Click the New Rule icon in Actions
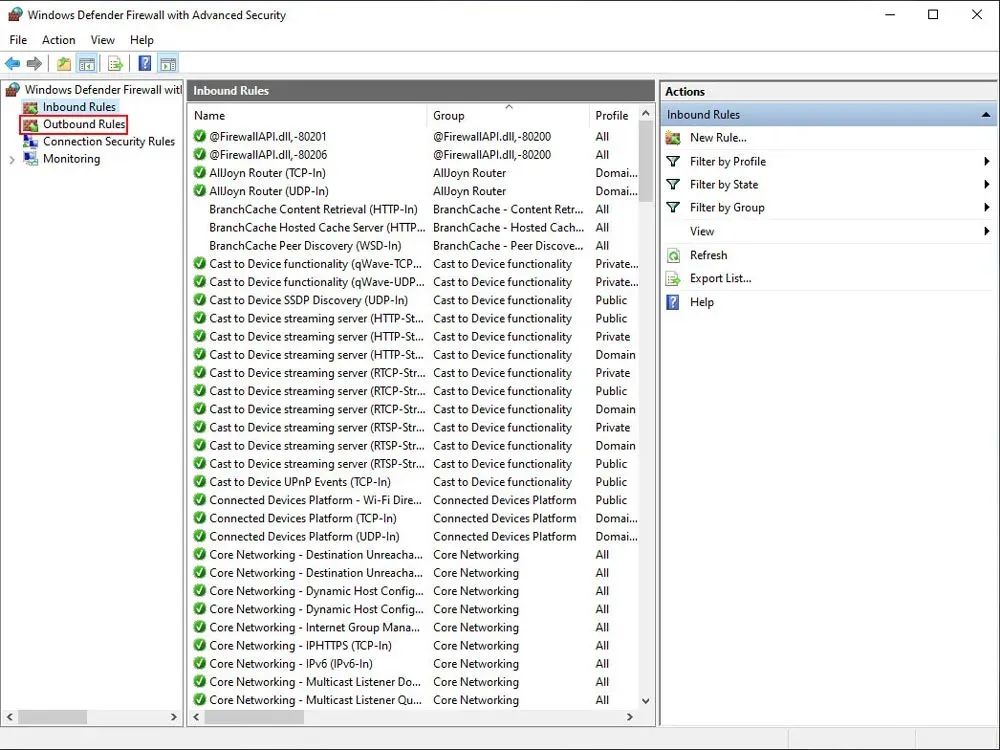Viewport: 1000px width, 750px height. (x=673, y=138)
